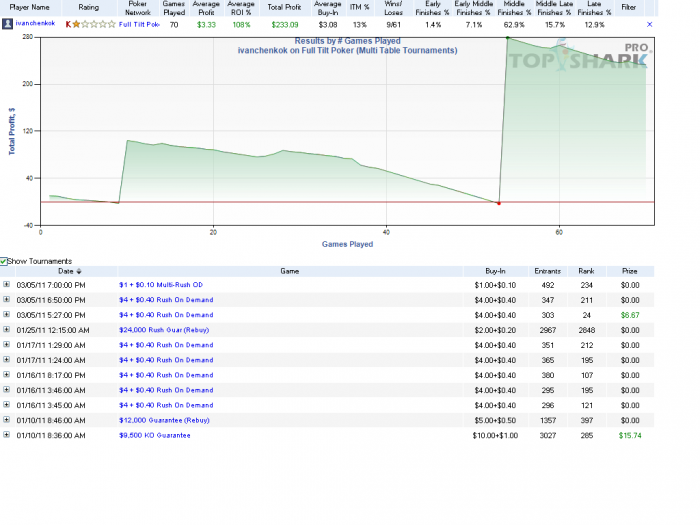This screenshot has width=700, height=525.
Task: Open the $24,000 Rush Guar (Rebuy) game
Action: coord(164,330)
